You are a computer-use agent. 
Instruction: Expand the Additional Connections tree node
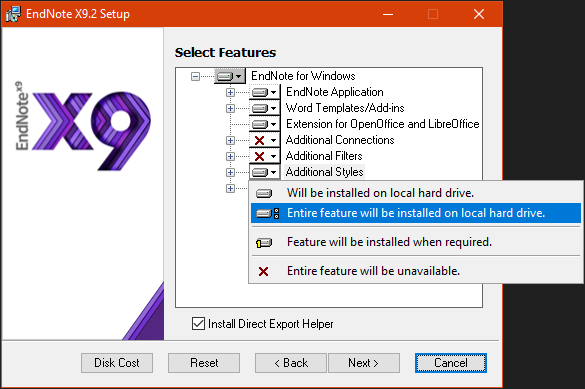[230, 141]
